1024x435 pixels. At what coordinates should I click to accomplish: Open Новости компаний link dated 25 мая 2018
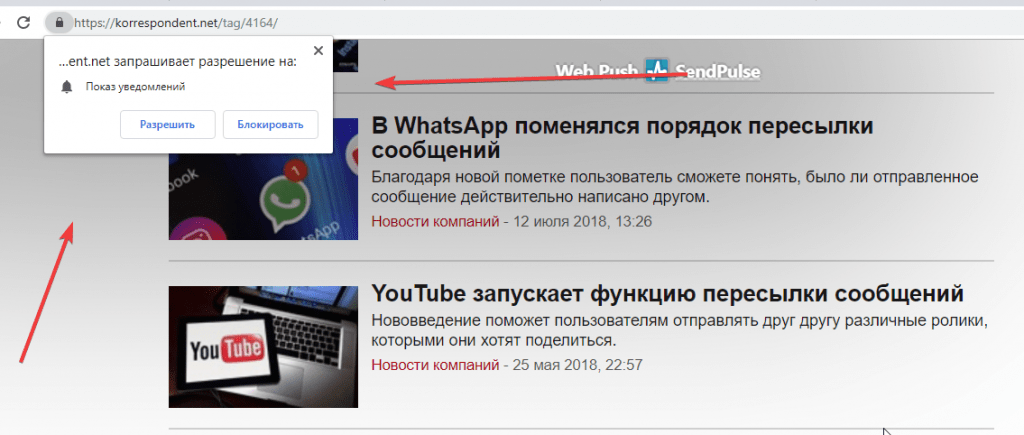pos(436,364)
